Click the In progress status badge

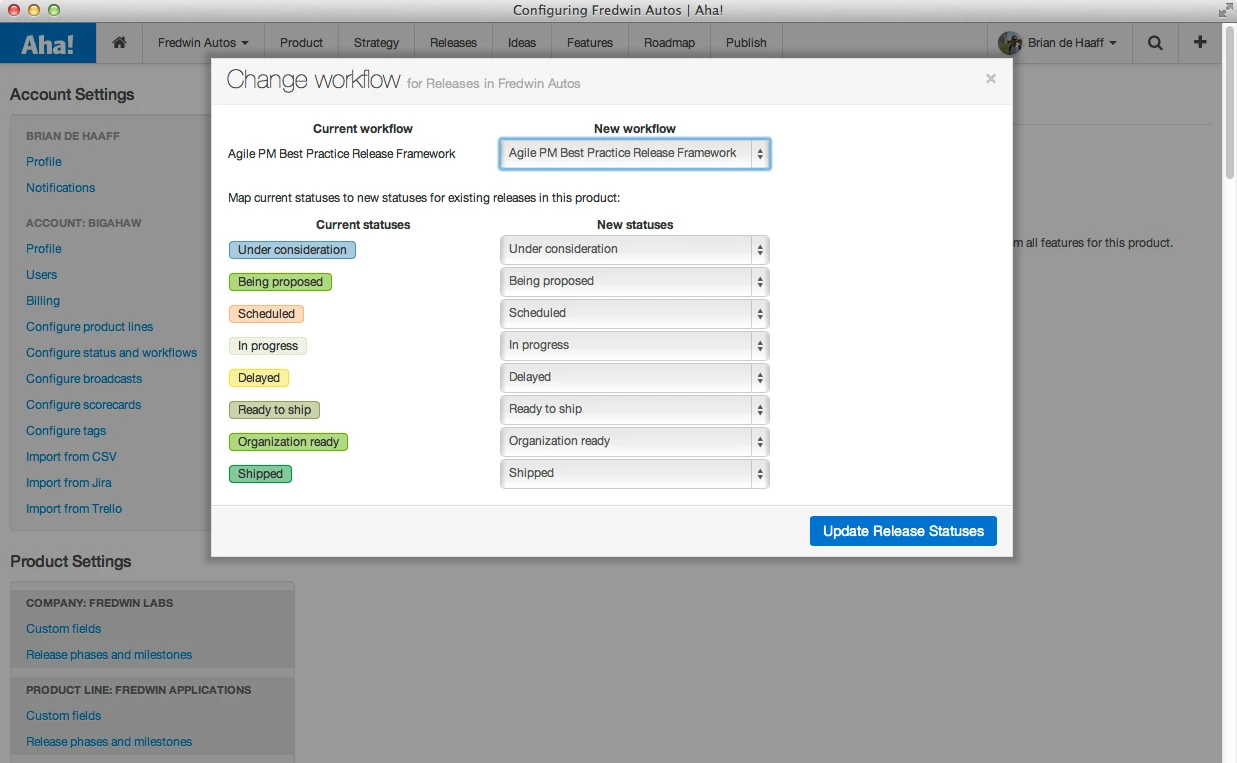click(x=268, y=346)
